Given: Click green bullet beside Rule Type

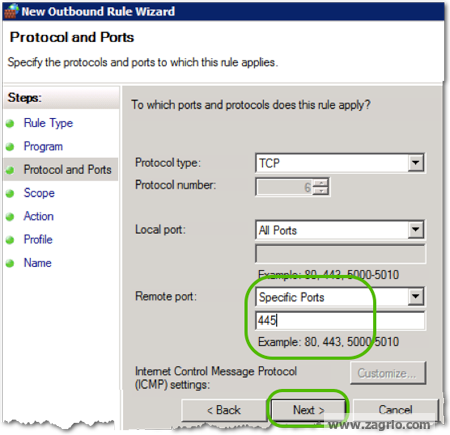Looking at the screenshot, I should [x=10, y=124].
